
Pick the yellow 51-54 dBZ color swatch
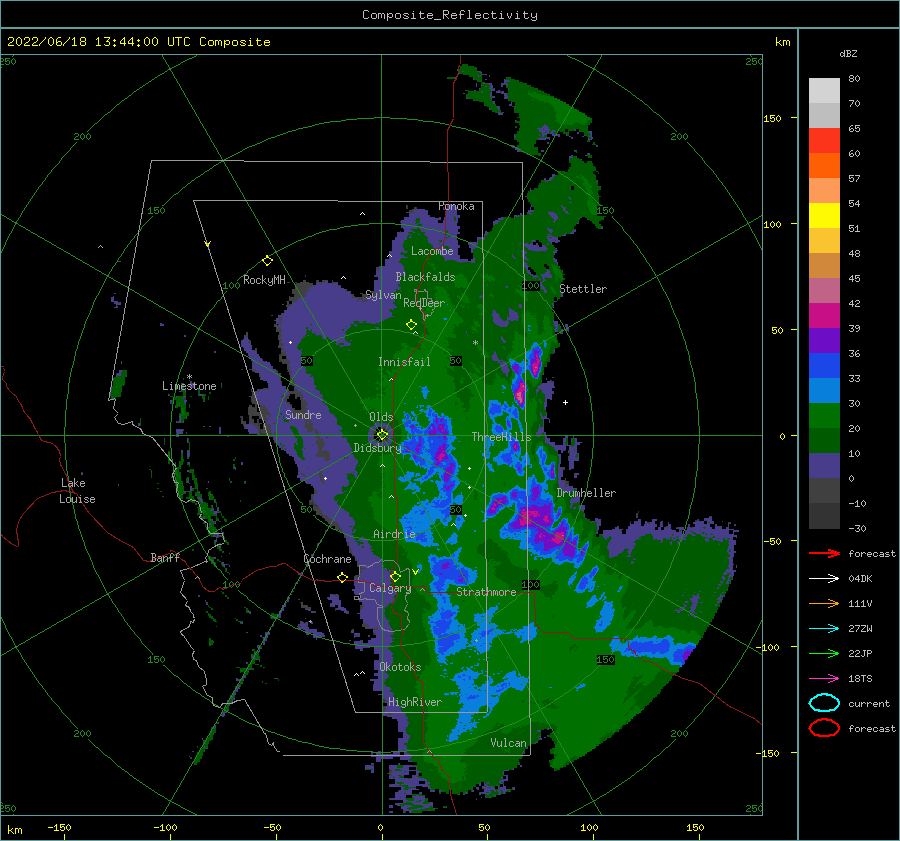point(824,216)
